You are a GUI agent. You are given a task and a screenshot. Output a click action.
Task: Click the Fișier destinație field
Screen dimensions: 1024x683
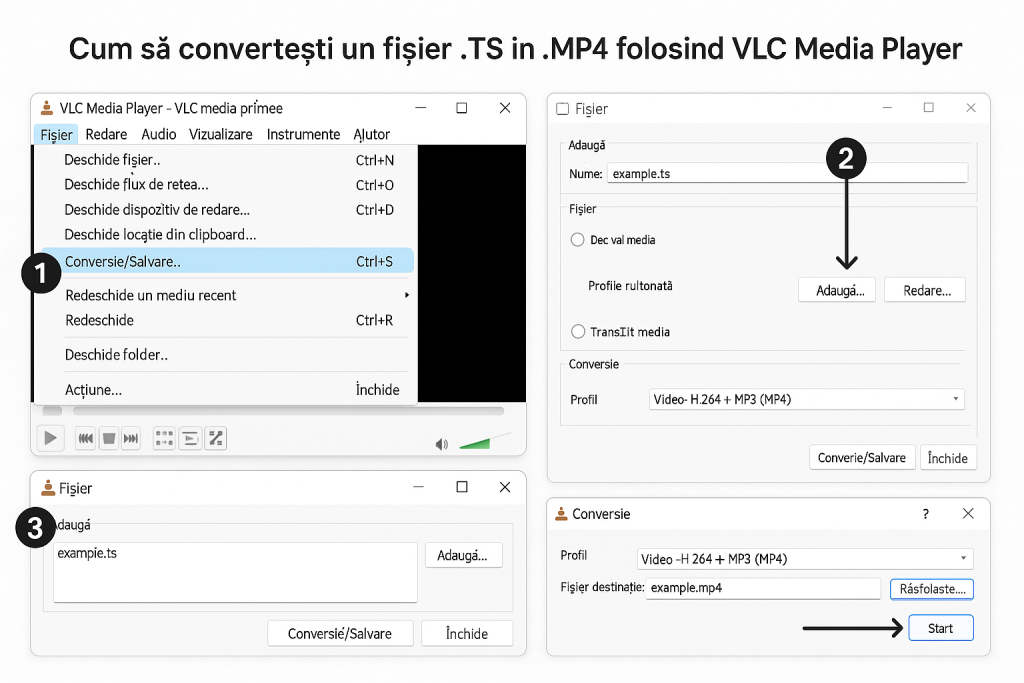click(763, 588)
